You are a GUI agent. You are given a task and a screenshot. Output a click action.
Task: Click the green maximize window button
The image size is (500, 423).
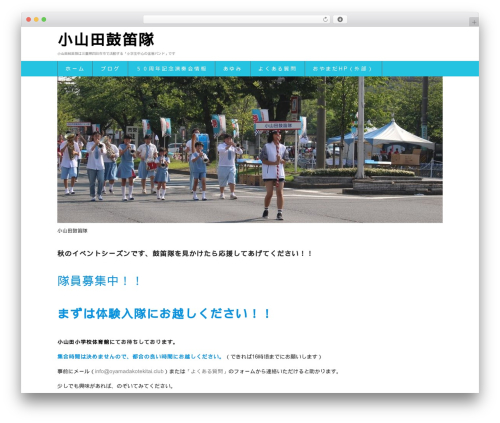44,19
